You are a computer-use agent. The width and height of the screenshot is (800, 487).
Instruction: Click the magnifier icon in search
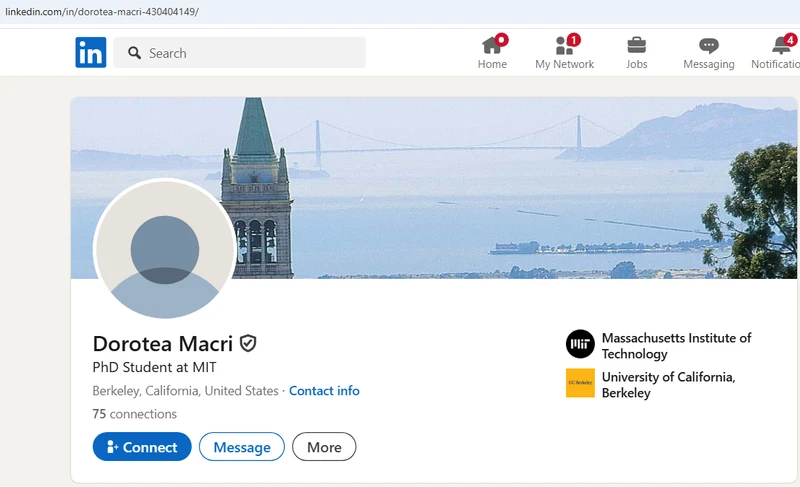[x=132, y=53]
